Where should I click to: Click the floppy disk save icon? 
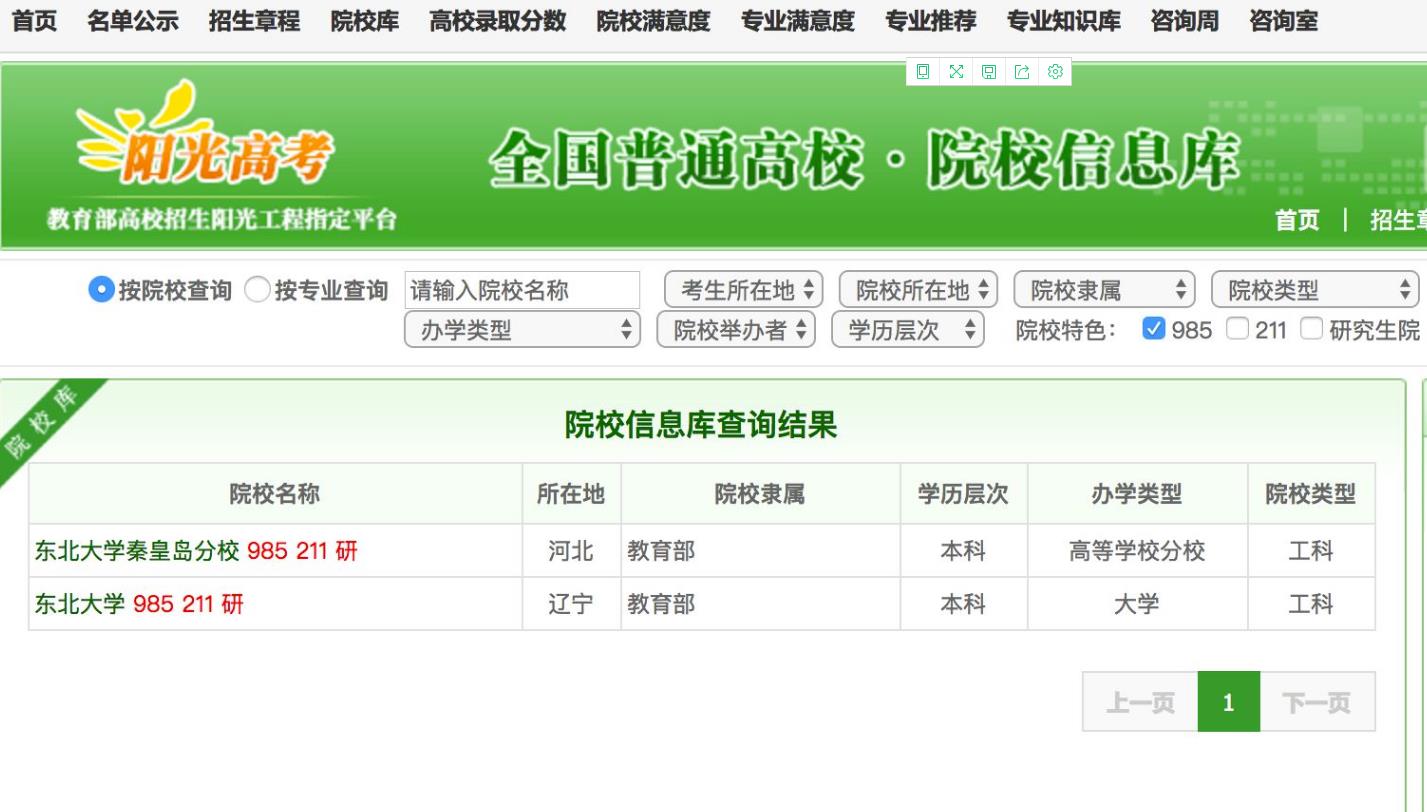click(x=989, y=71)
